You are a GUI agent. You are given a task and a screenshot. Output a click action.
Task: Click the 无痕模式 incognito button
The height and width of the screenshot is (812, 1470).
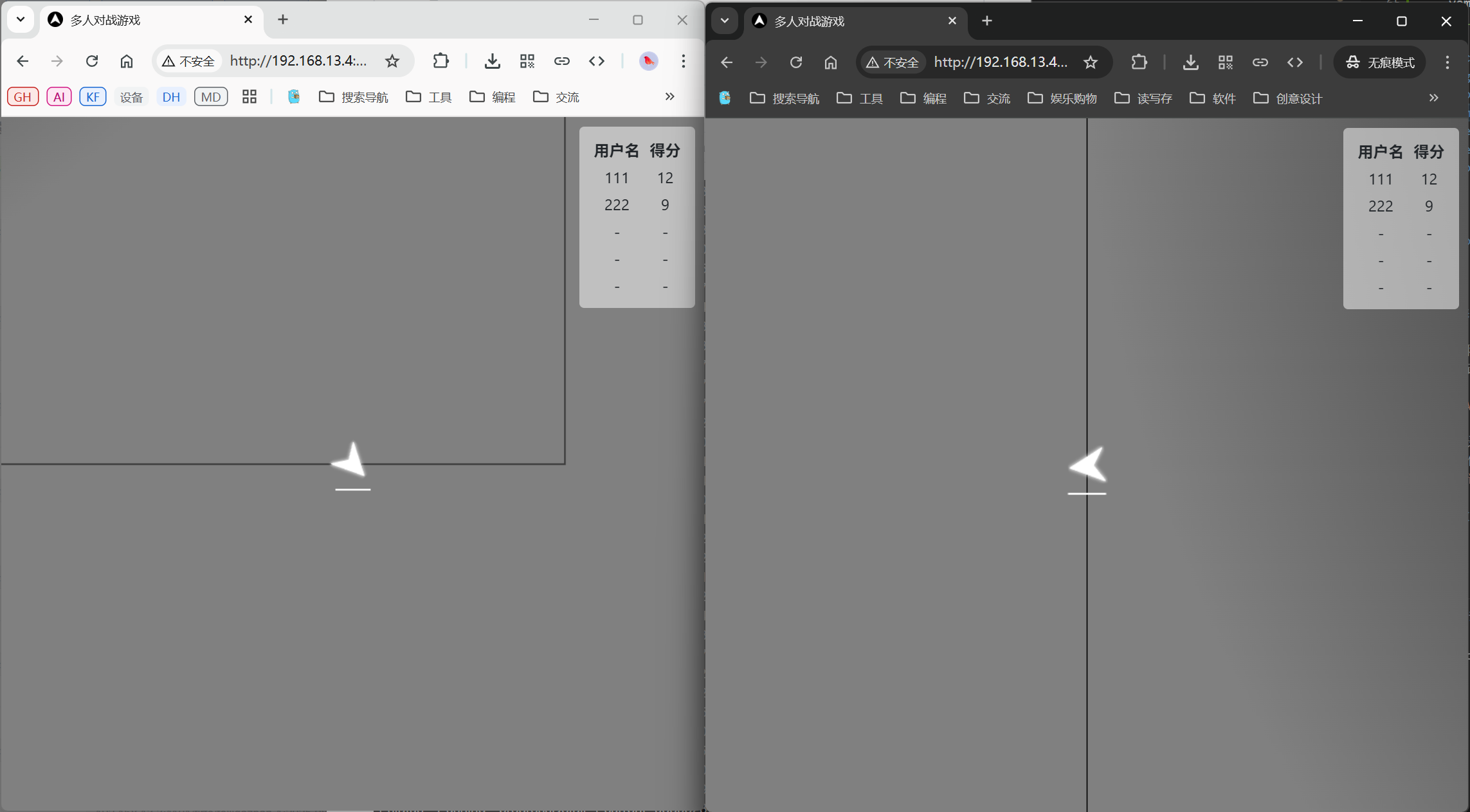pos(1380,62)
